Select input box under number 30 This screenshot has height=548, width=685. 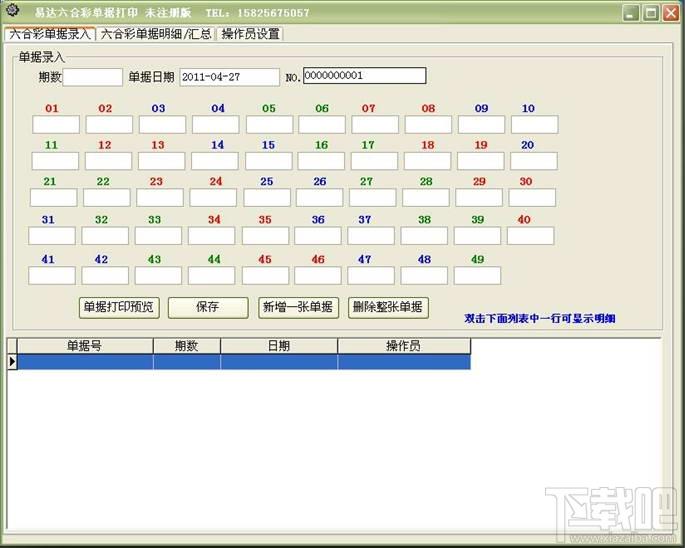tap(532, 198)
